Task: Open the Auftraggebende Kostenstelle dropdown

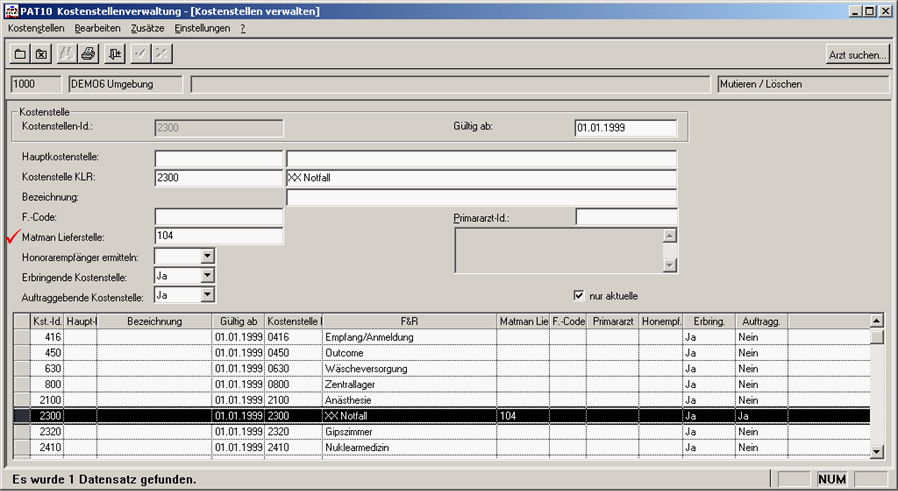Action: tap(207, 295)
